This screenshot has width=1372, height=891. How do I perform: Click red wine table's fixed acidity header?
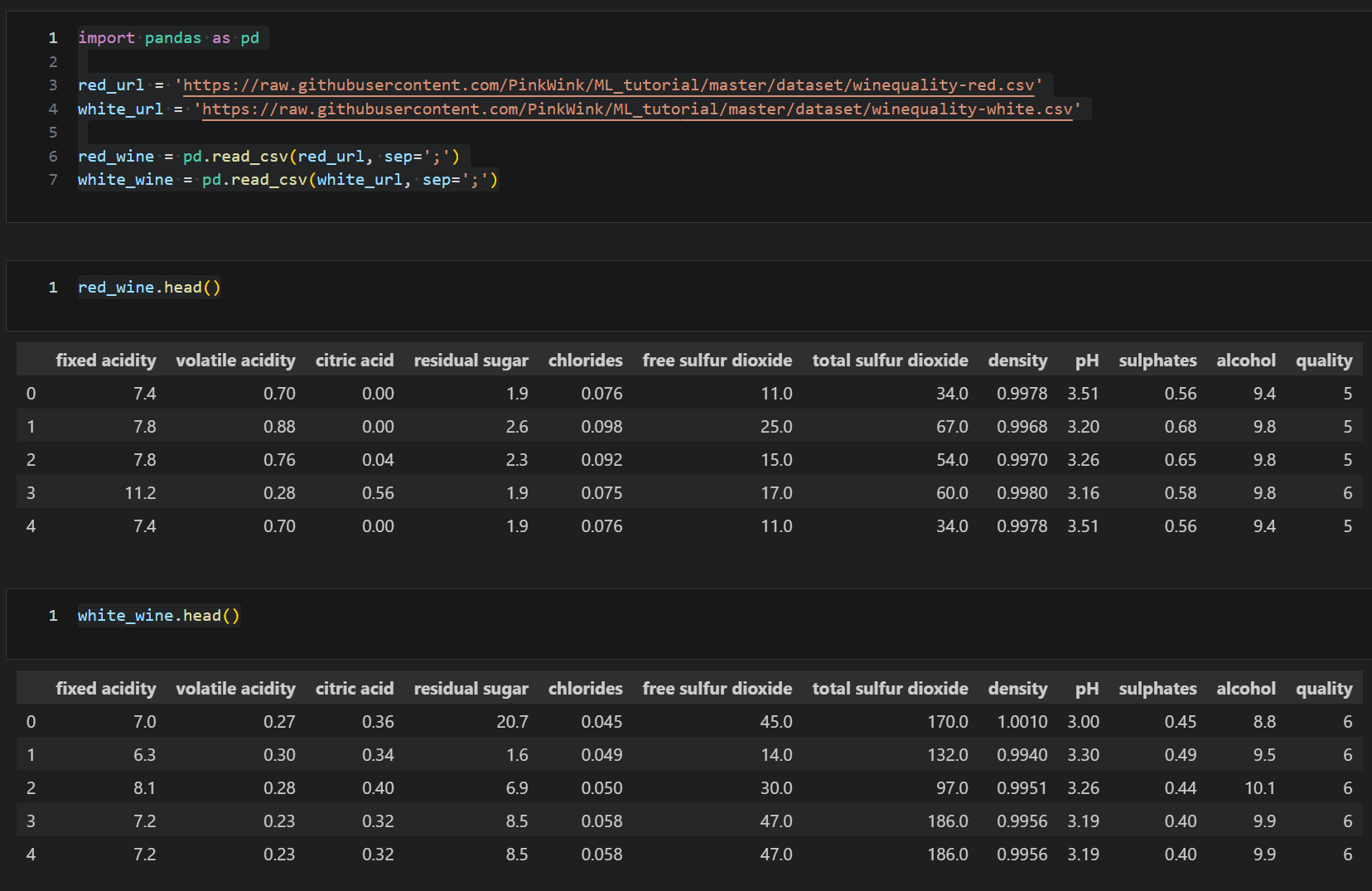click(x=105, y=361)
